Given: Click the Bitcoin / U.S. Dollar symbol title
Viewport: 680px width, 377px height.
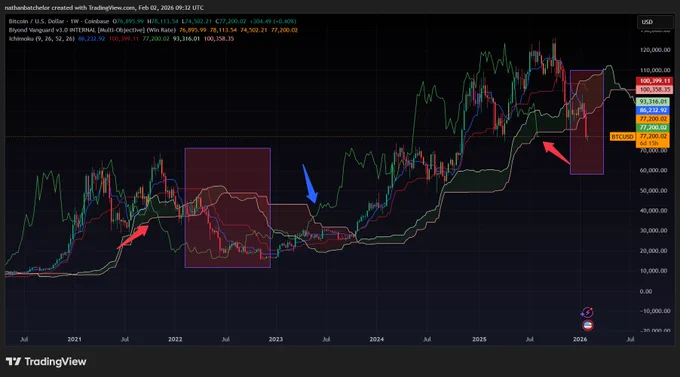Looking at the screenshot, I should [59, 21].
